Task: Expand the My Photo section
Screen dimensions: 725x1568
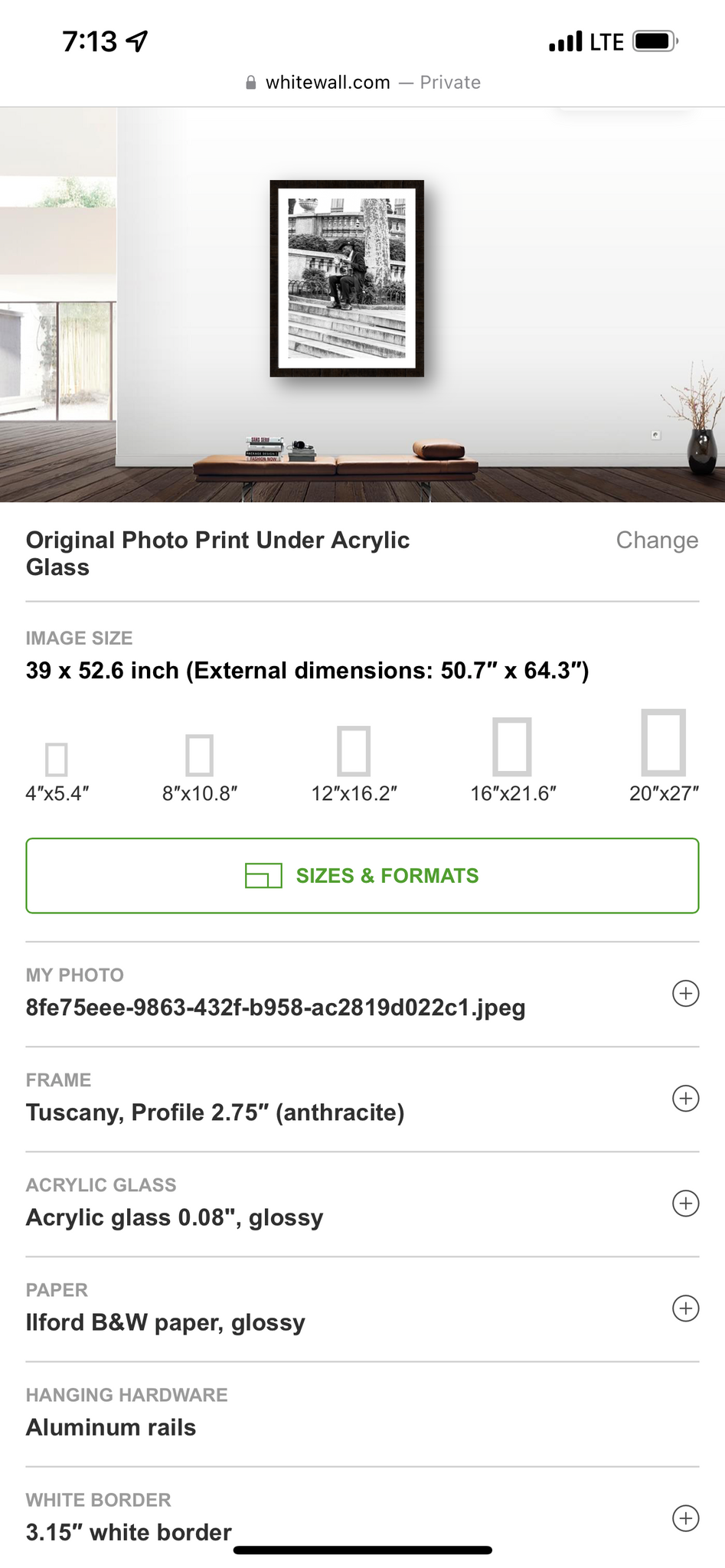Action: click(x=685, y=994)
